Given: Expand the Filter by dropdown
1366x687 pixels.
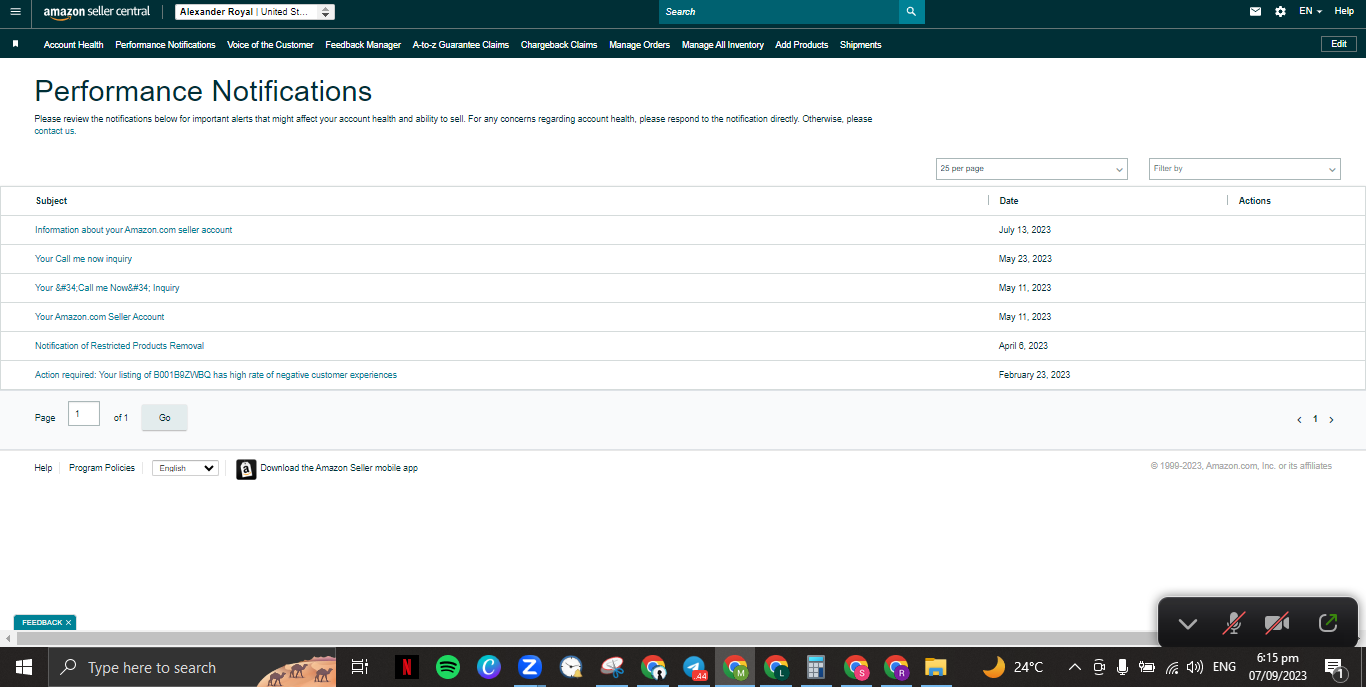Looking at the screenshot, I should (x=1245, y=169).
